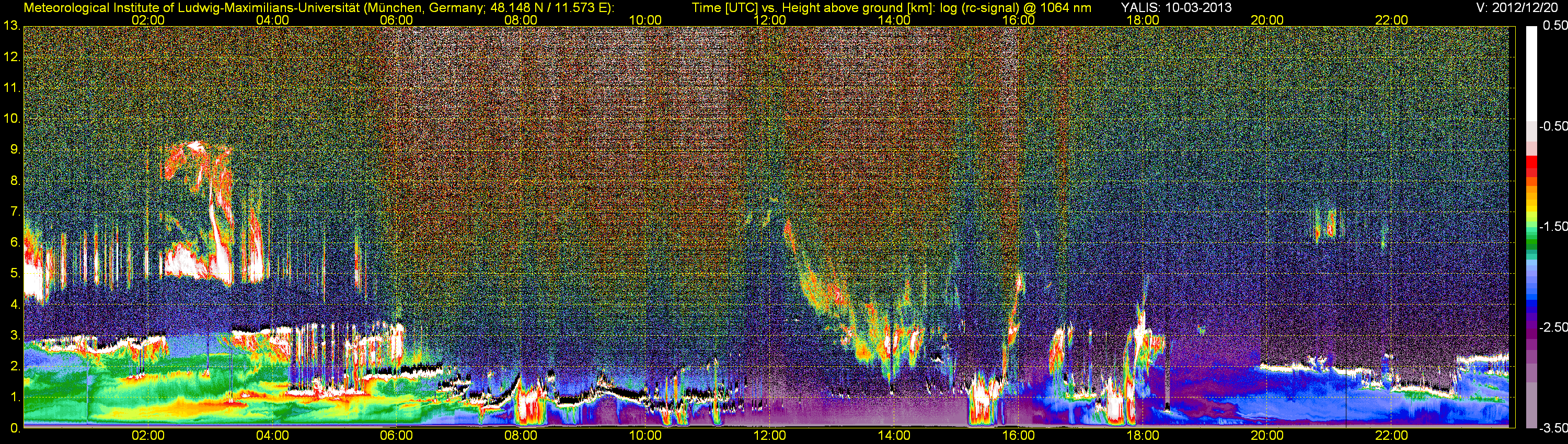Click the 0 km height axis label

pyautogui.click(x=15, y=428)
